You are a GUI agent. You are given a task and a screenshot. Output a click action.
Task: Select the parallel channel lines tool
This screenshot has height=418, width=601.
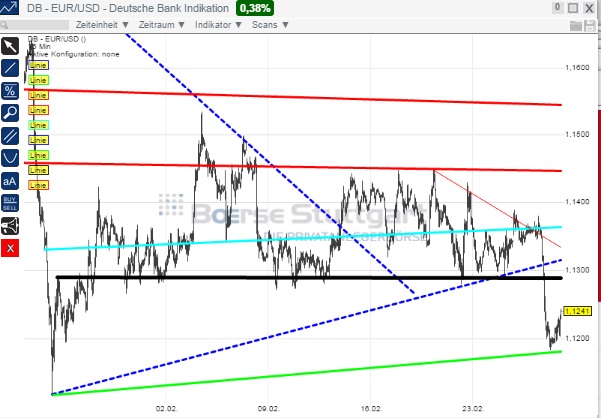click(x=10, y=136)
